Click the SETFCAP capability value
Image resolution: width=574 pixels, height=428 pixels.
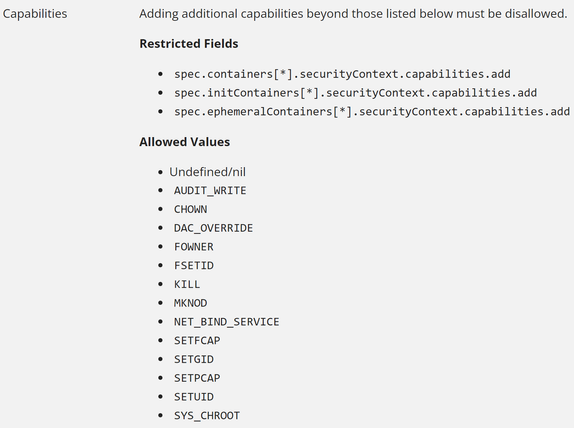[x=197, y=340]
